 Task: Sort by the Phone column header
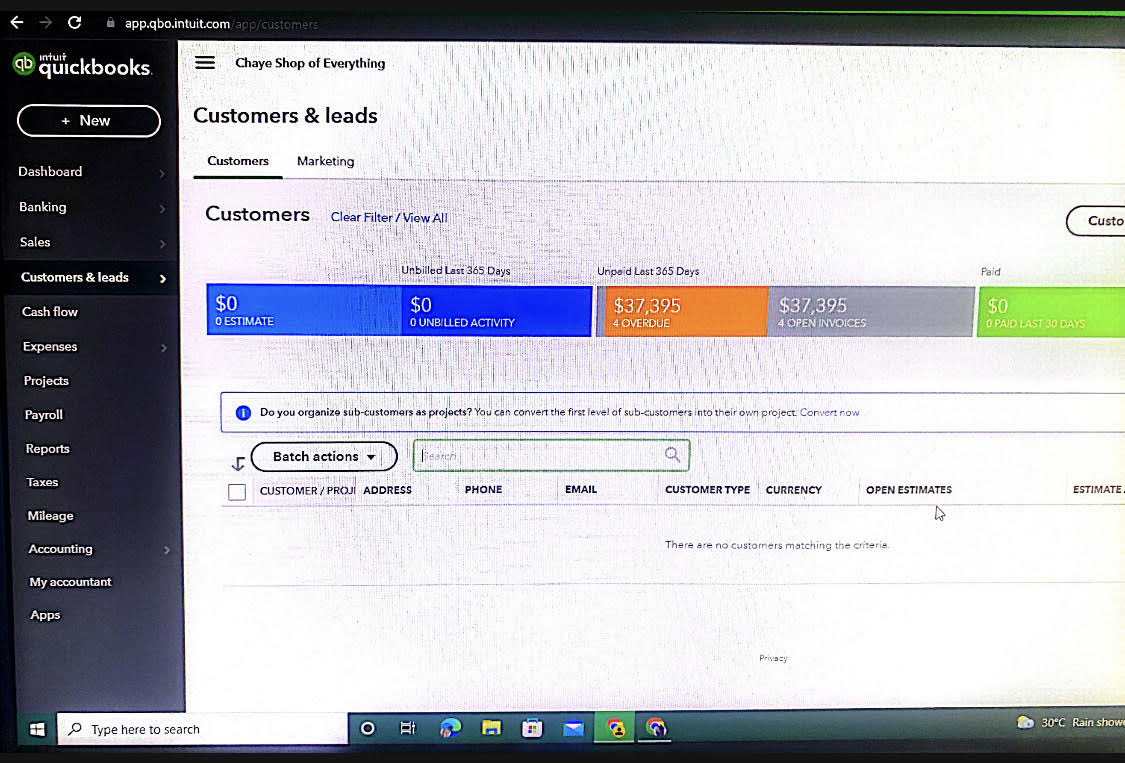483,490
